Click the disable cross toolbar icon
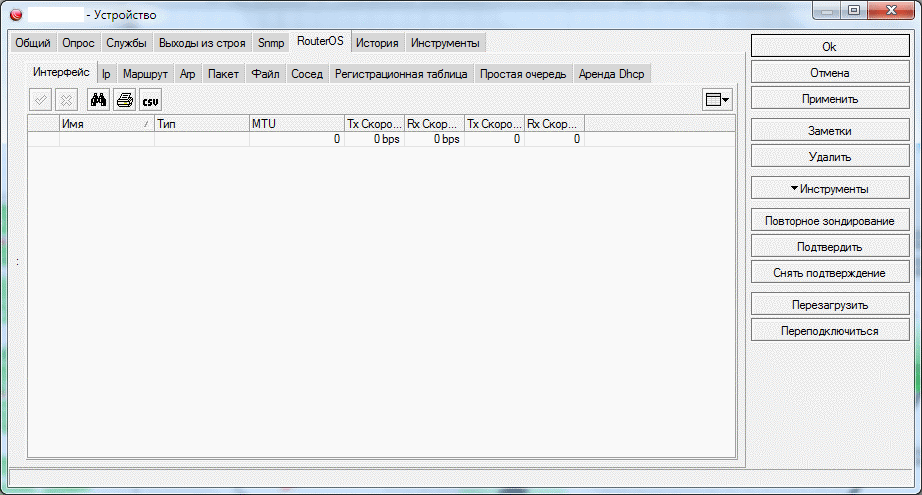 66,100
